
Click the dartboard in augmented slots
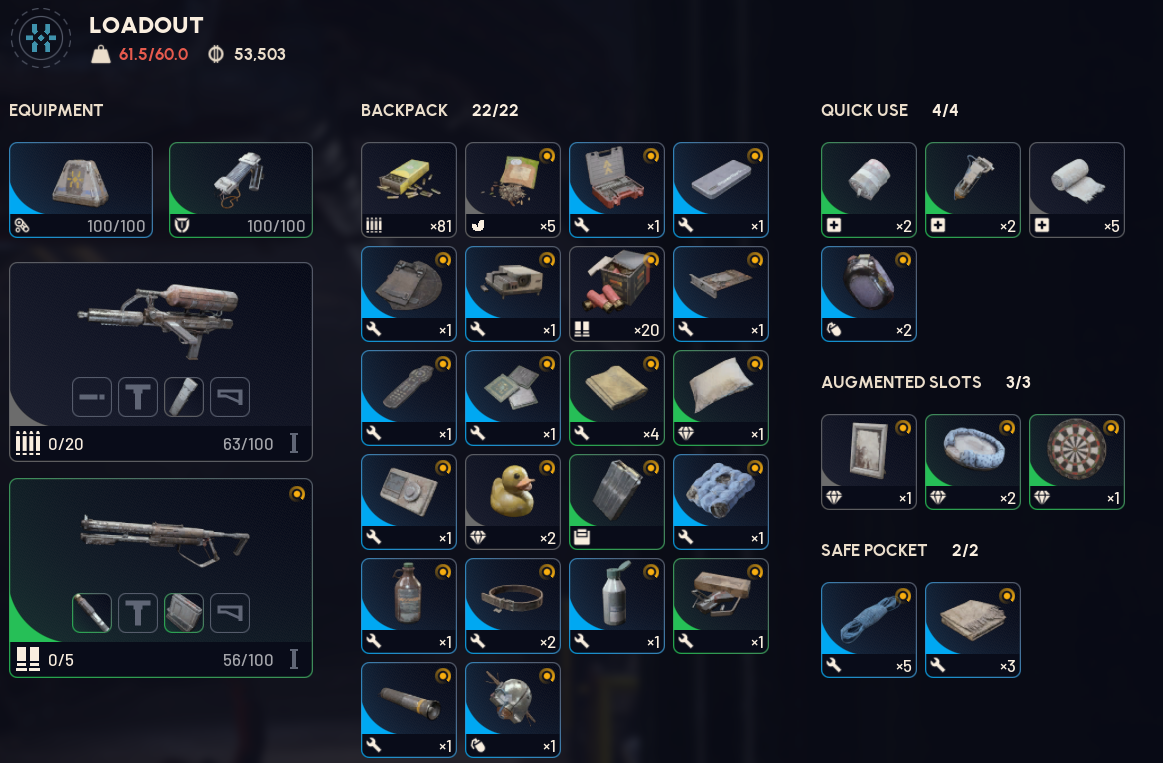point(1076,462)
